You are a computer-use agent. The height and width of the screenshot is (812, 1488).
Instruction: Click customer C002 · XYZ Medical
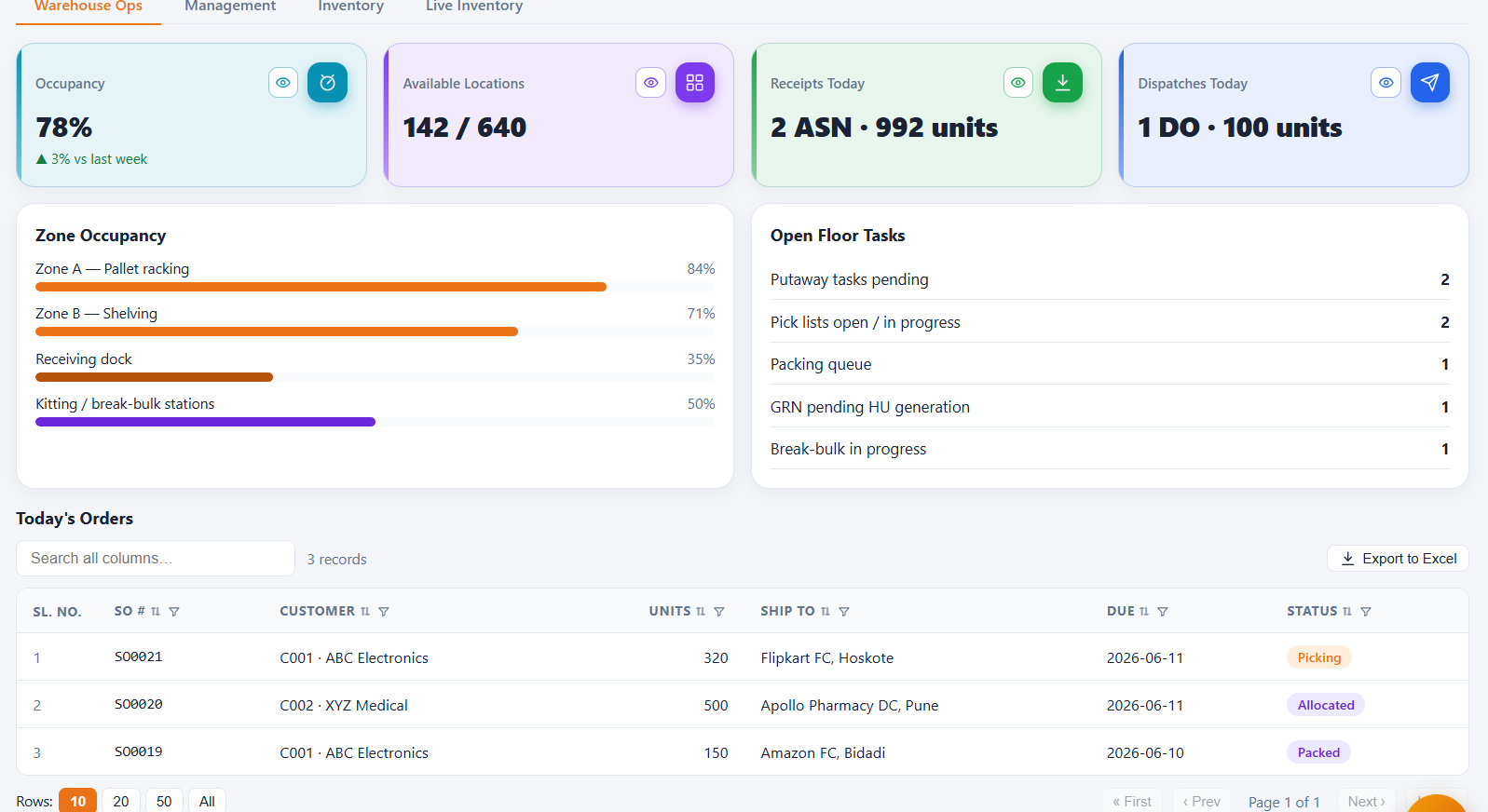344,705
